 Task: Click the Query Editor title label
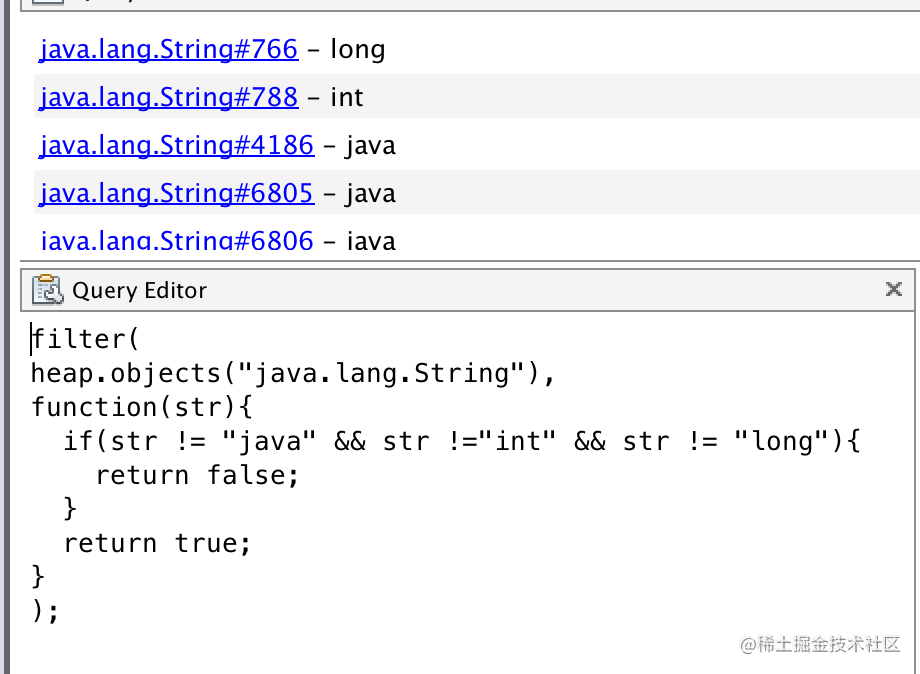[139, 291]
